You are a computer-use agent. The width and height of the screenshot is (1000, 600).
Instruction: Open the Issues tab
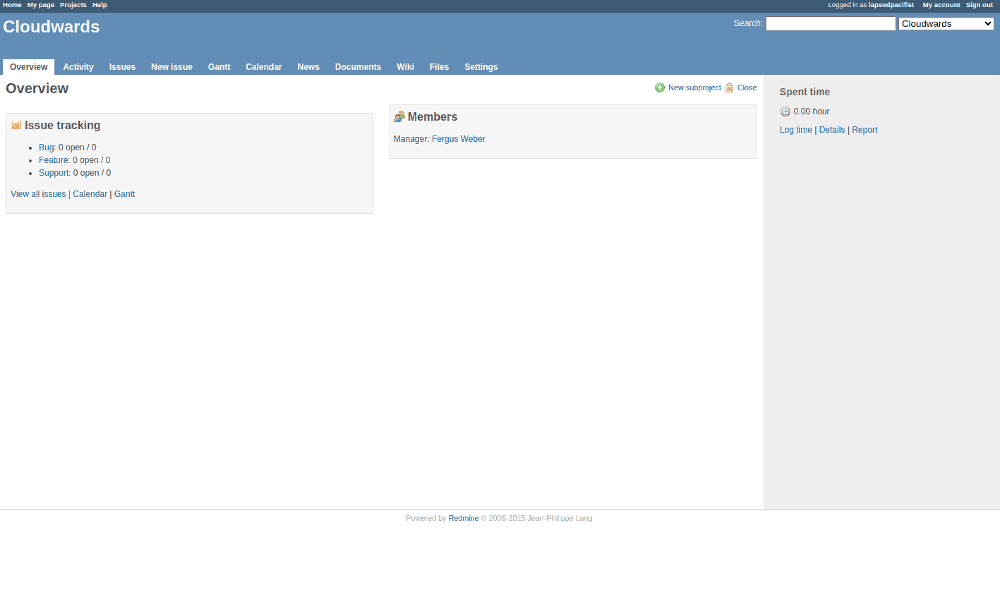[x=122, y=67]
